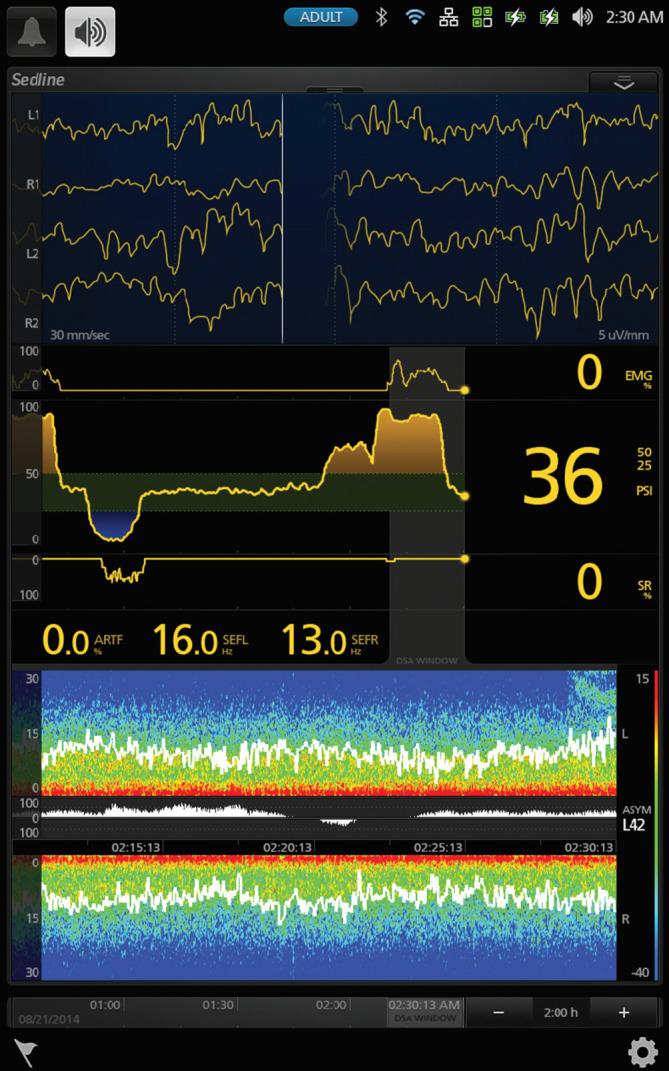Click the first battery charging icon

(515, 17)
